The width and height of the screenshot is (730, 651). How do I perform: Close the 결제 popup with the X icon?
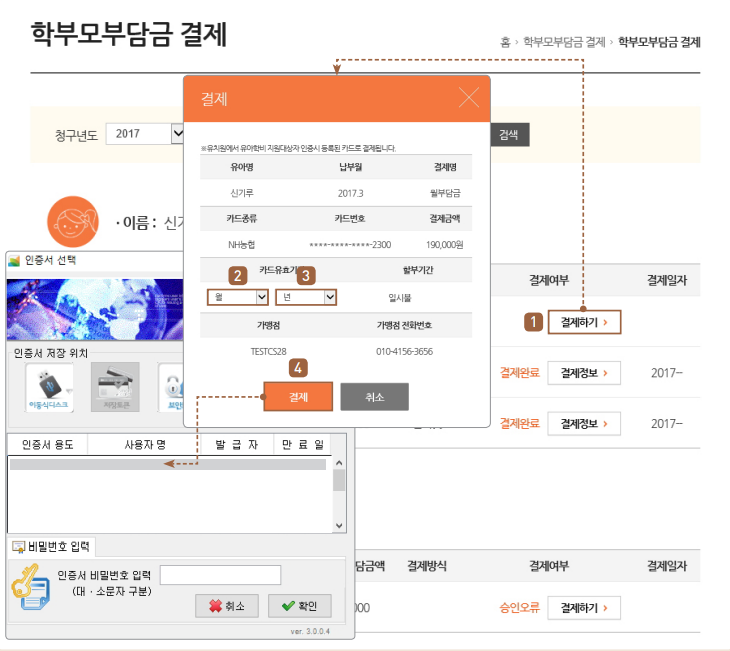tap(468, 98)
